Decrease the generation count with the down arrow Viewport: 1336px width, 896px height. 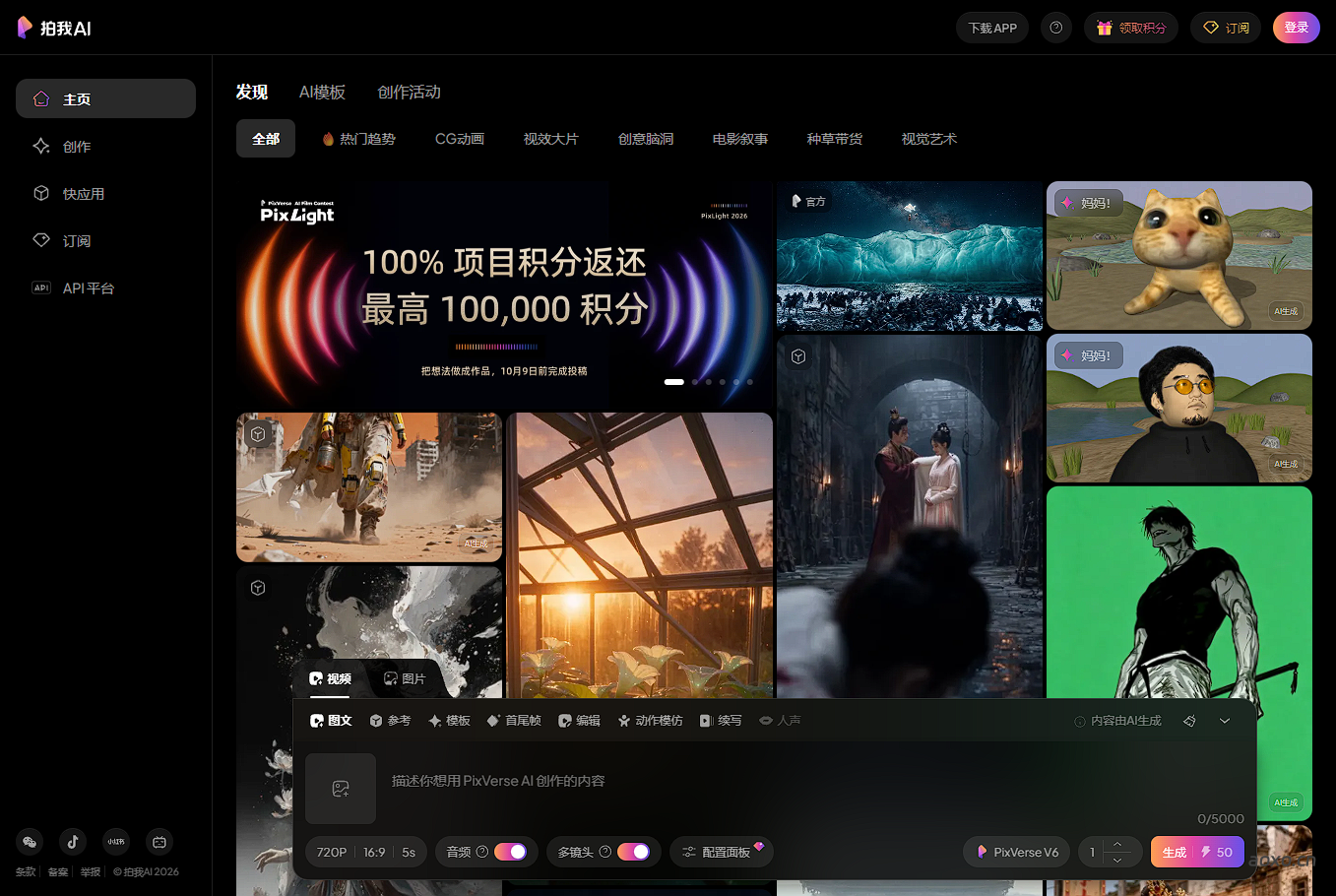pyautogui.click(x=1117, y=860)
